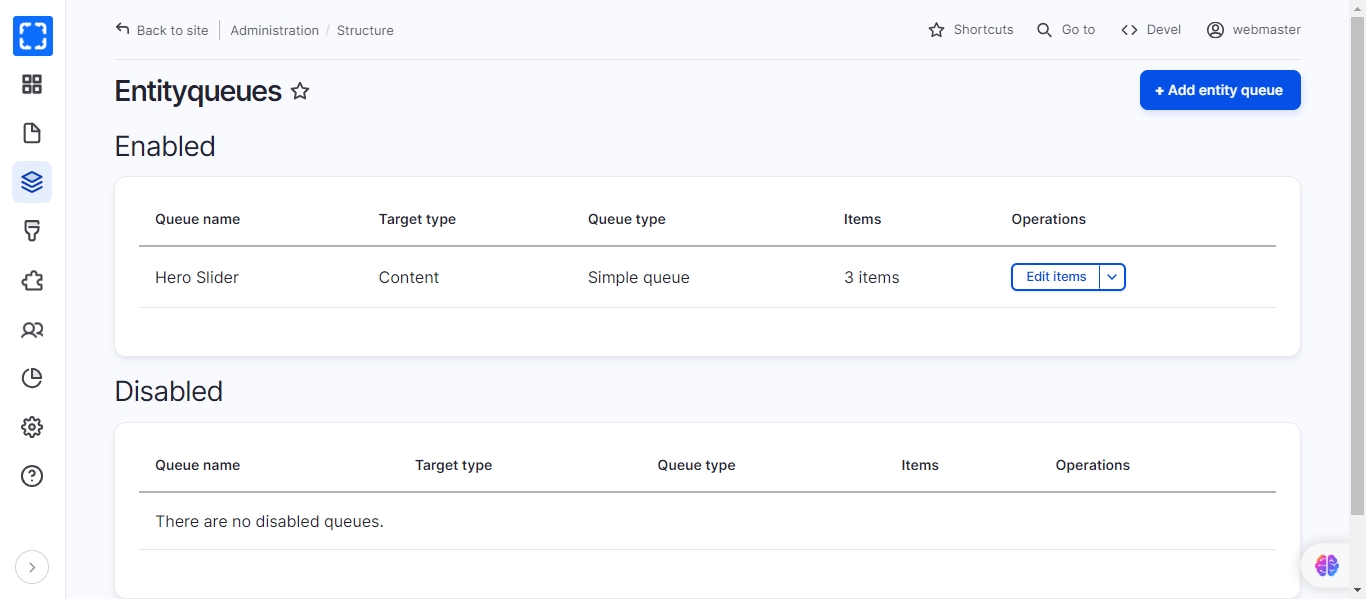
Task: Open the Content page icon in sidebar
Action: [32, 134]
